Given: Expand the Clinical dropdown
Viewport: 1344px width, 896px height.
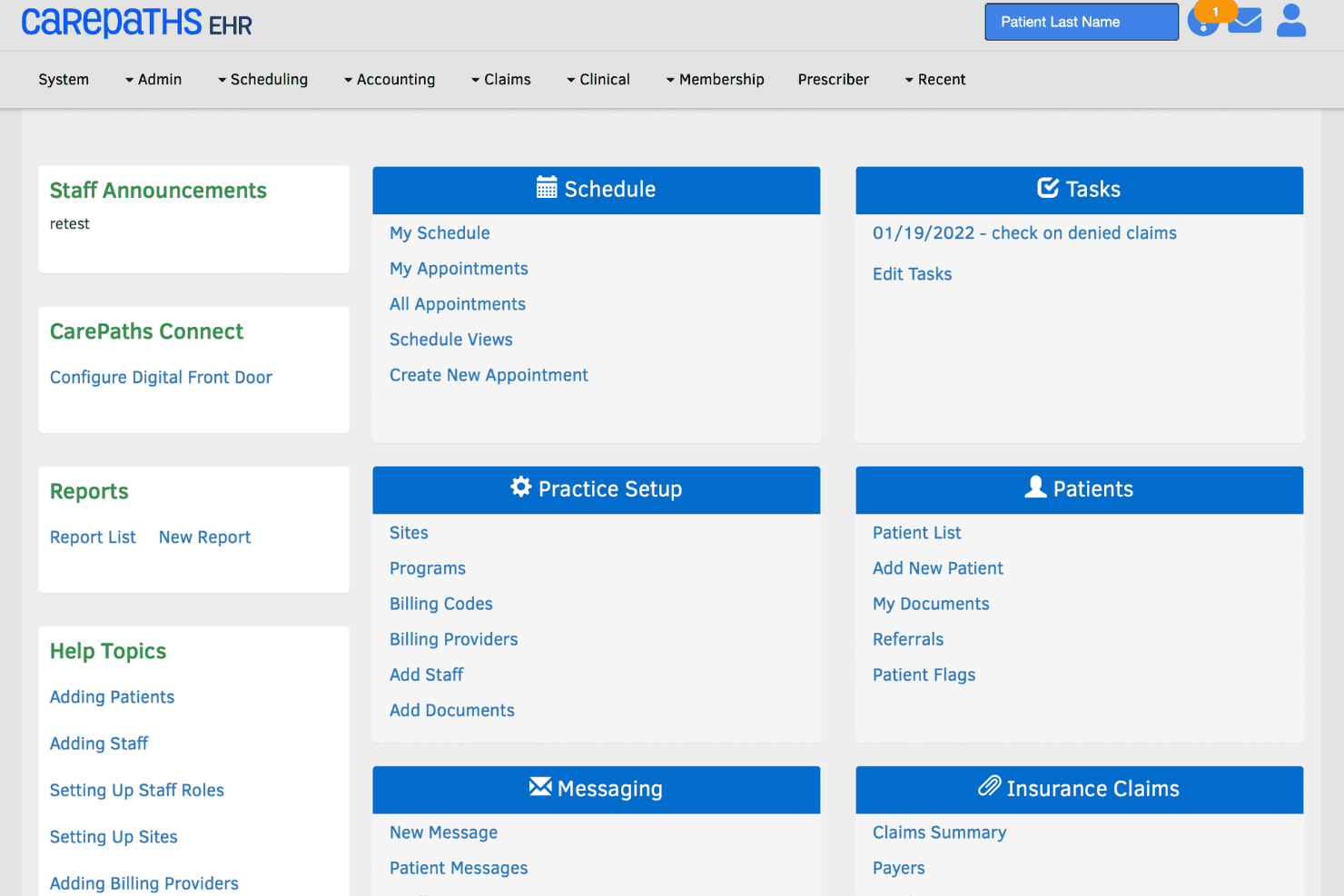Looking at the screenshot, I should (598, 80).
